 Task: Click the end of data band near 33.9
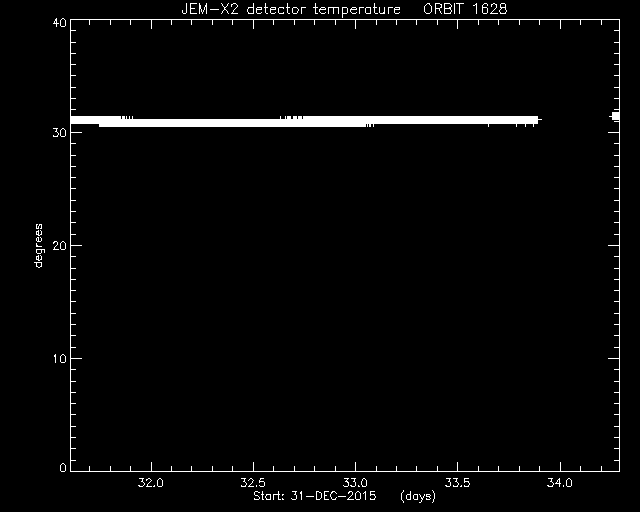(x=536, y=120)
